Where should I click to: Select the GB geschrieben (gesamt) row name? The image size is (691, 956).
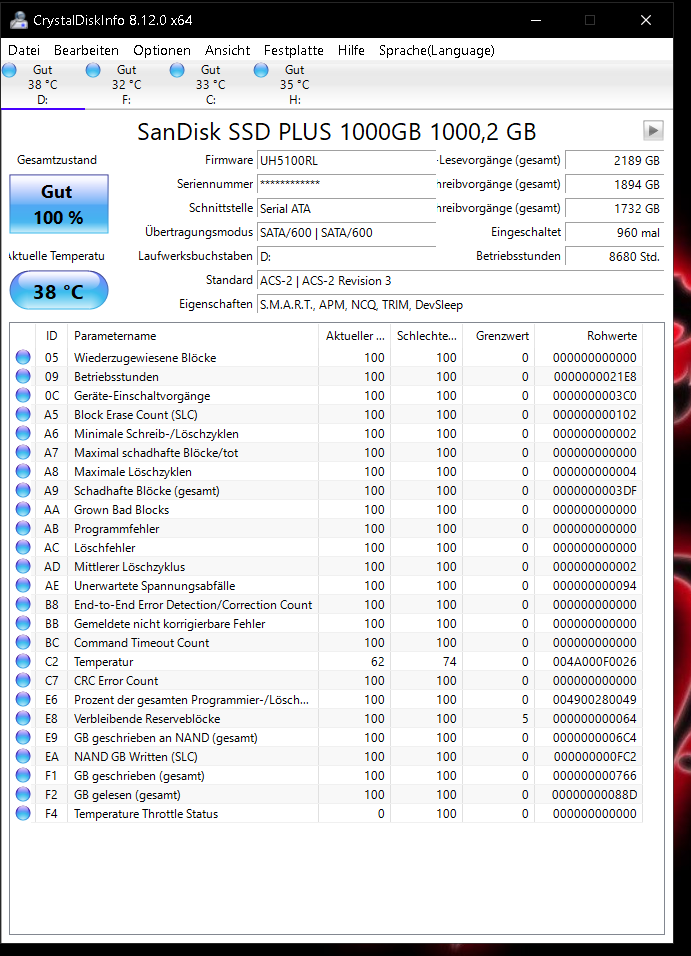pyautogui.click(x=139, y=776)
